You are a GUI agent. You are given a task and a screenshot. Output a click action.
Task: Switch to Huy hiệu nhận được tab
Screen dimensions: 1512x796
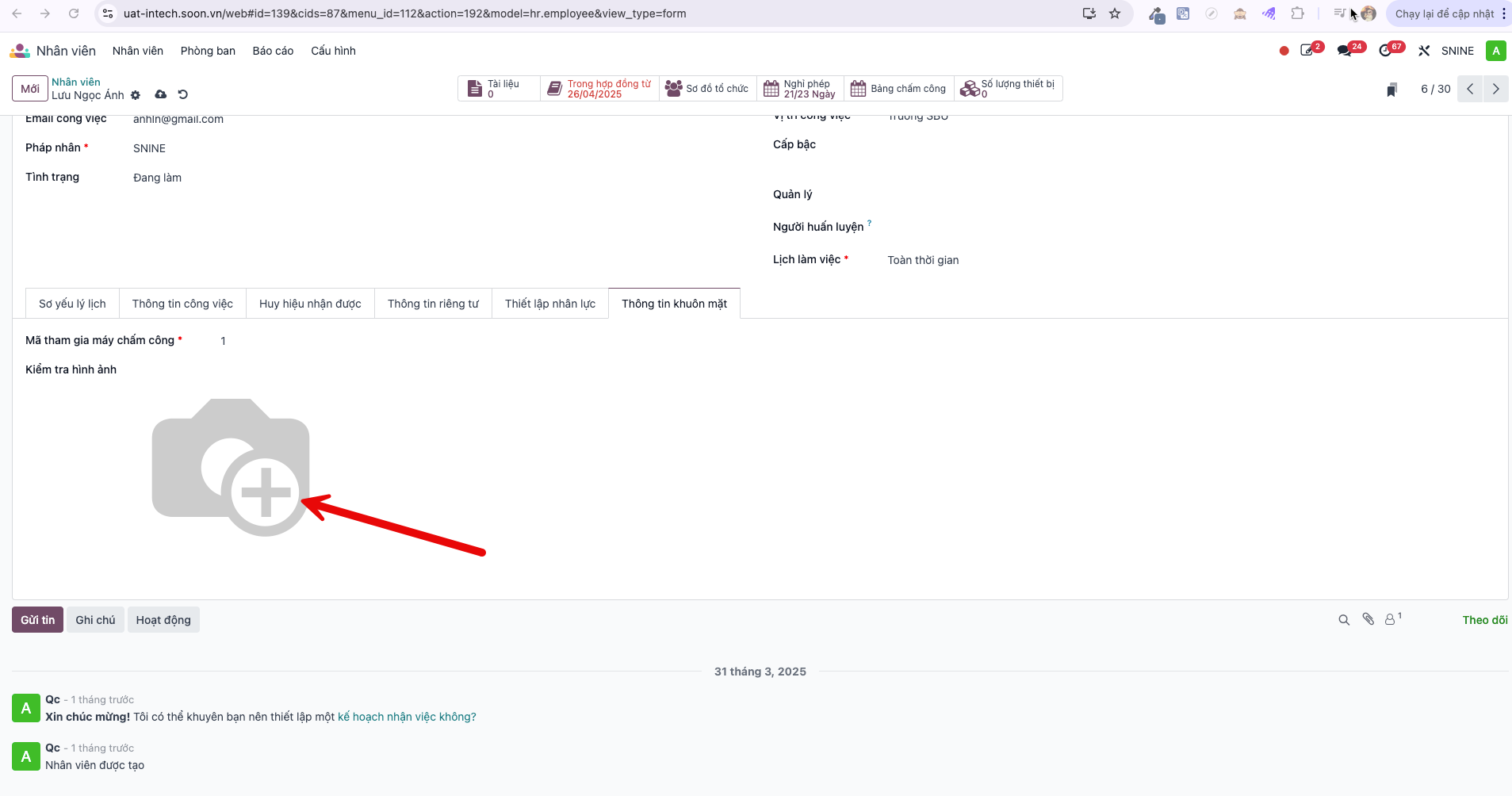pos(310,304)
